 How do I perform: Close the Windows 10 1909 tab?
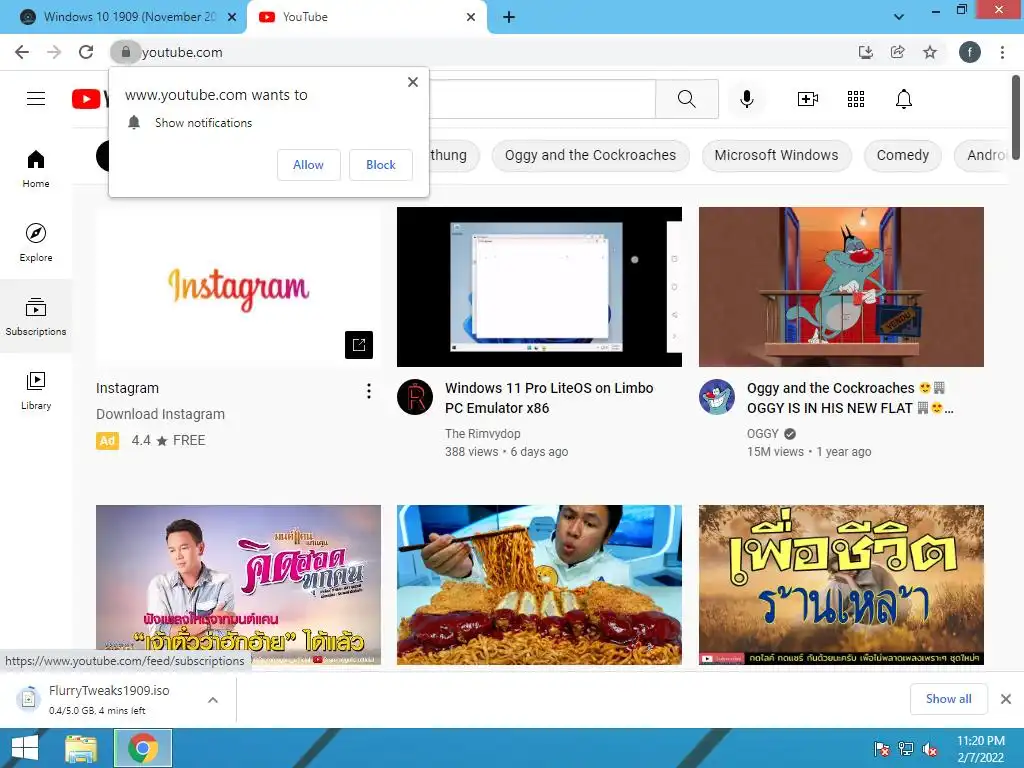pyautogui.click(x=231, y=17)
